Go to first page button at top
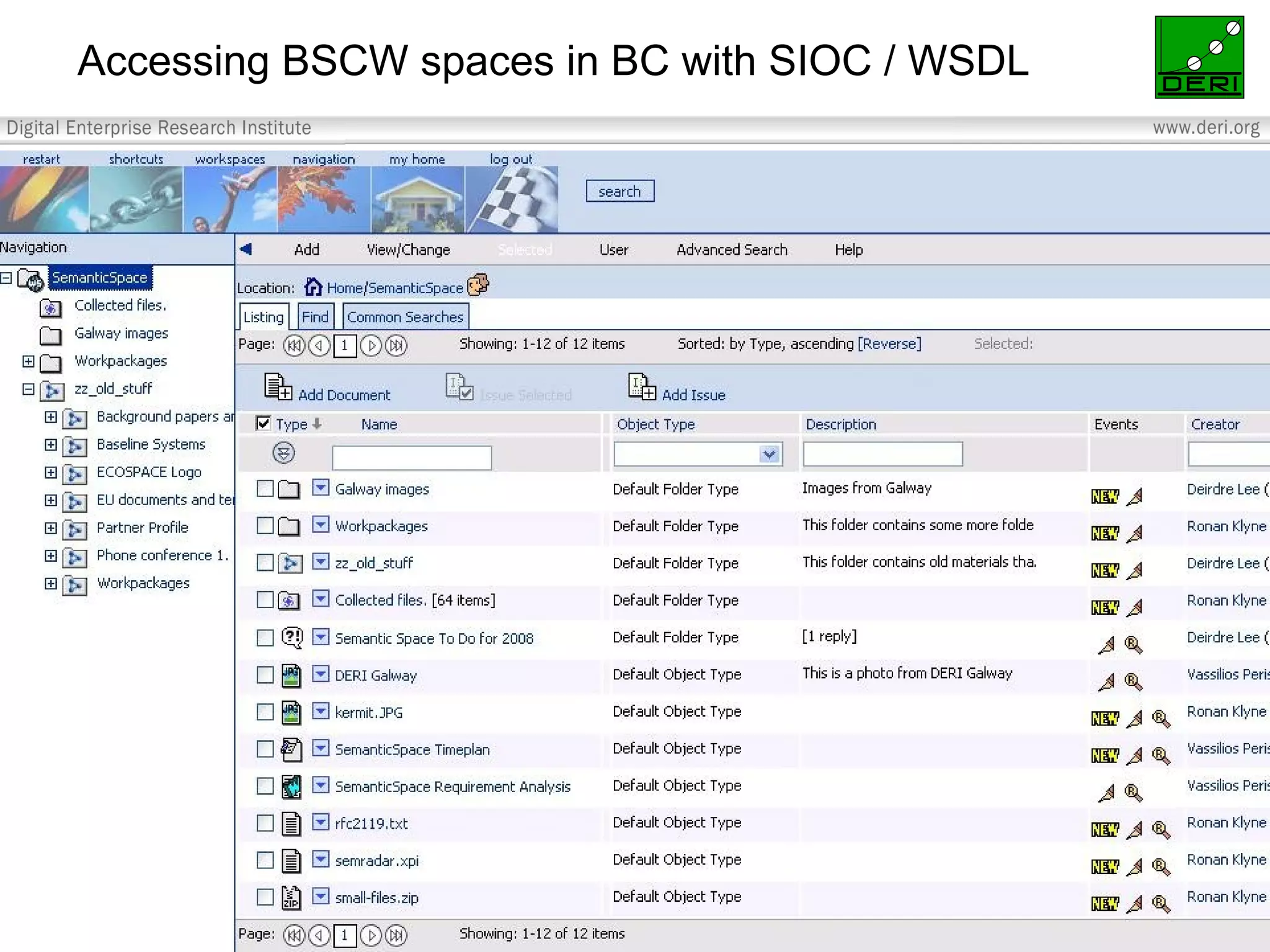This screenshot has width=1270, height=952. tap(294, 345)
